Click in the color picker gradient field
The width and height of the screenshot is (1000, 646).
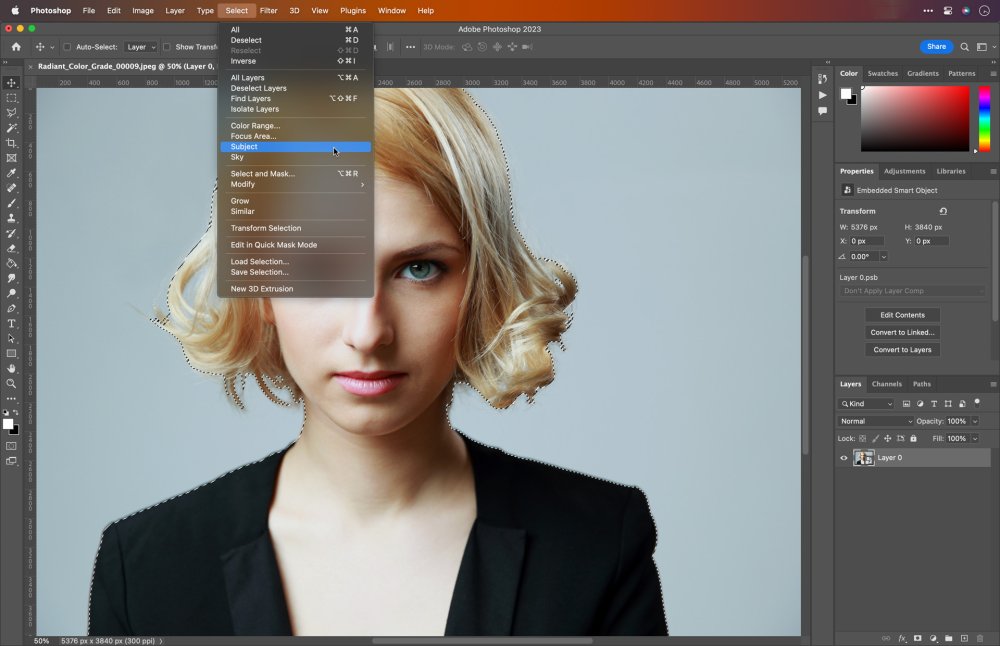915,118
